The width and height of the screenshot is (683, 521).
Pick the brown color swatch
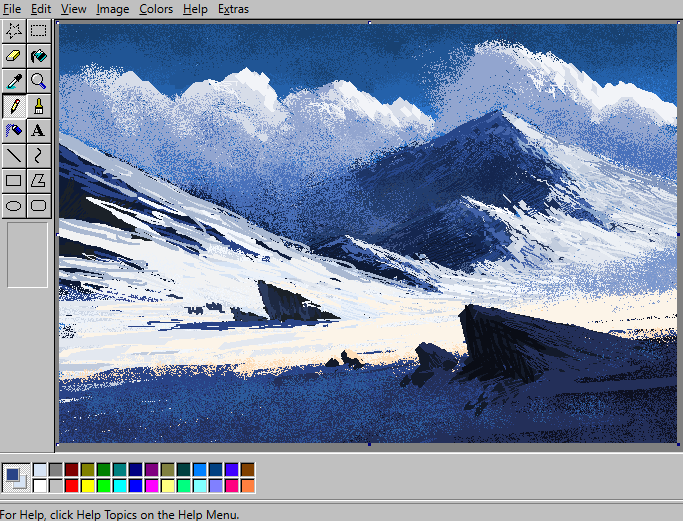[x=248, y=470]
